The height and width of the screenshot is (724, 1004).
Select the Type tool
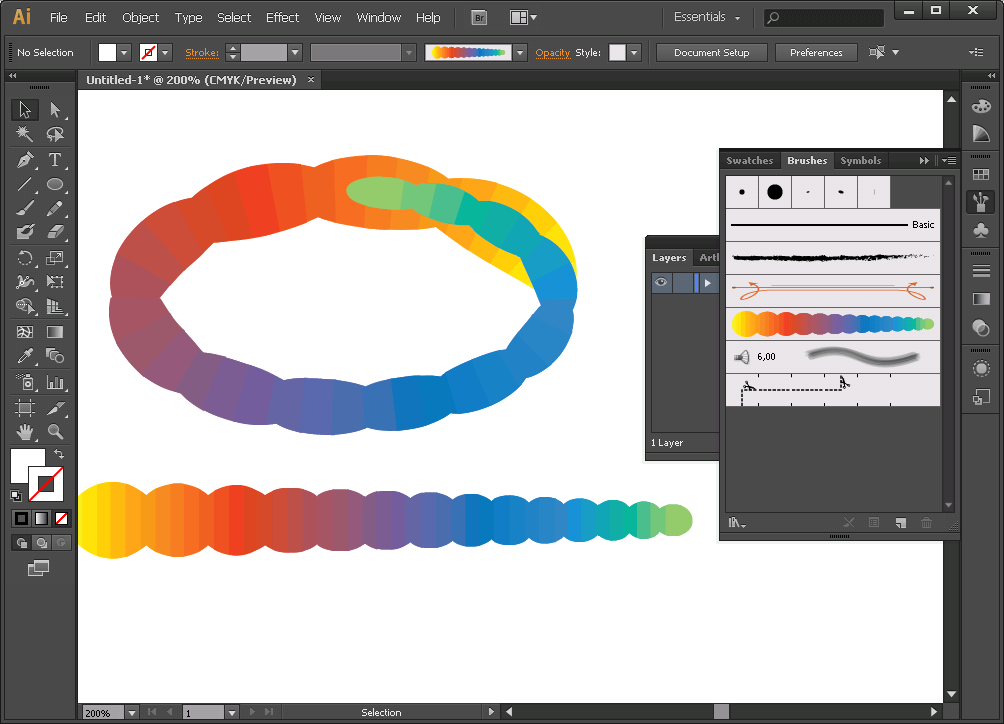[55, 159]
